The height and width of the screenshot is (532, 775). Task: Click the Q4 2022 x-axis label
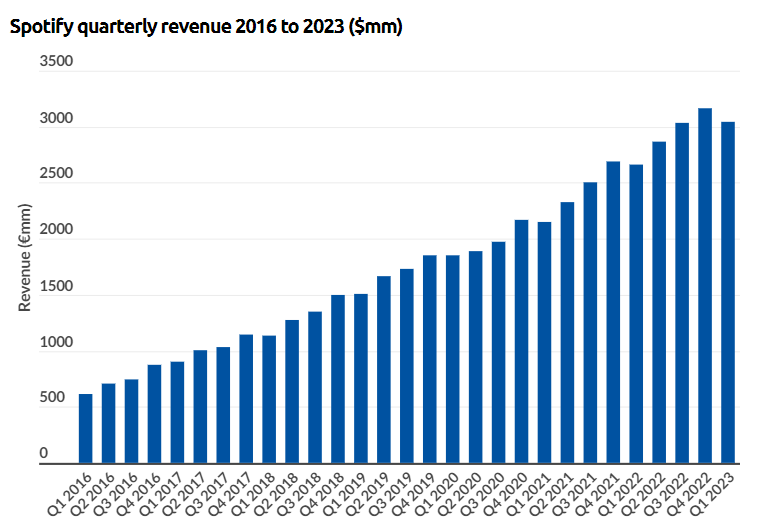pos(689,494)
